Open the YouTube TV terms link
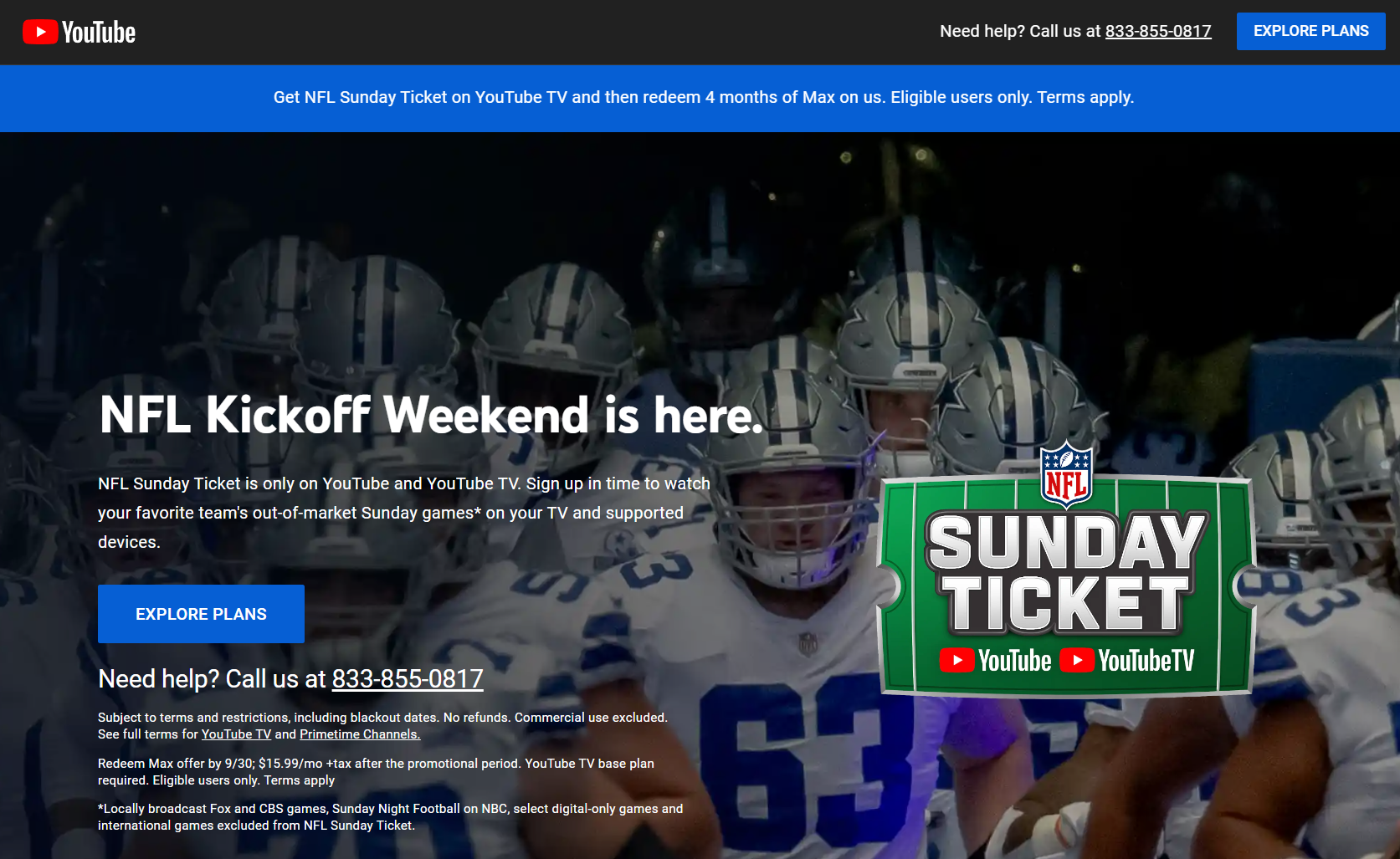Viewport: 1400px width, 859px height. [236, 734]
